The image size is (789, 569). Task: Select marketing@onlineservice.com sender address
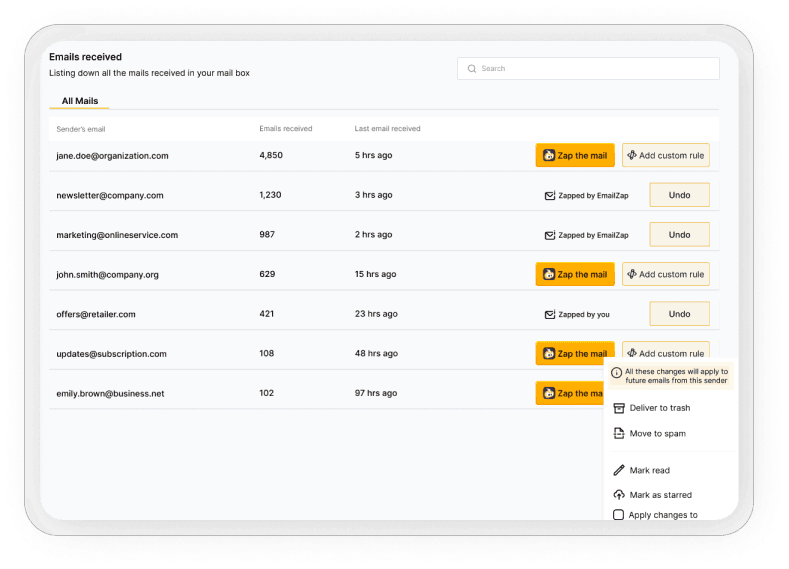click(117, 235)
